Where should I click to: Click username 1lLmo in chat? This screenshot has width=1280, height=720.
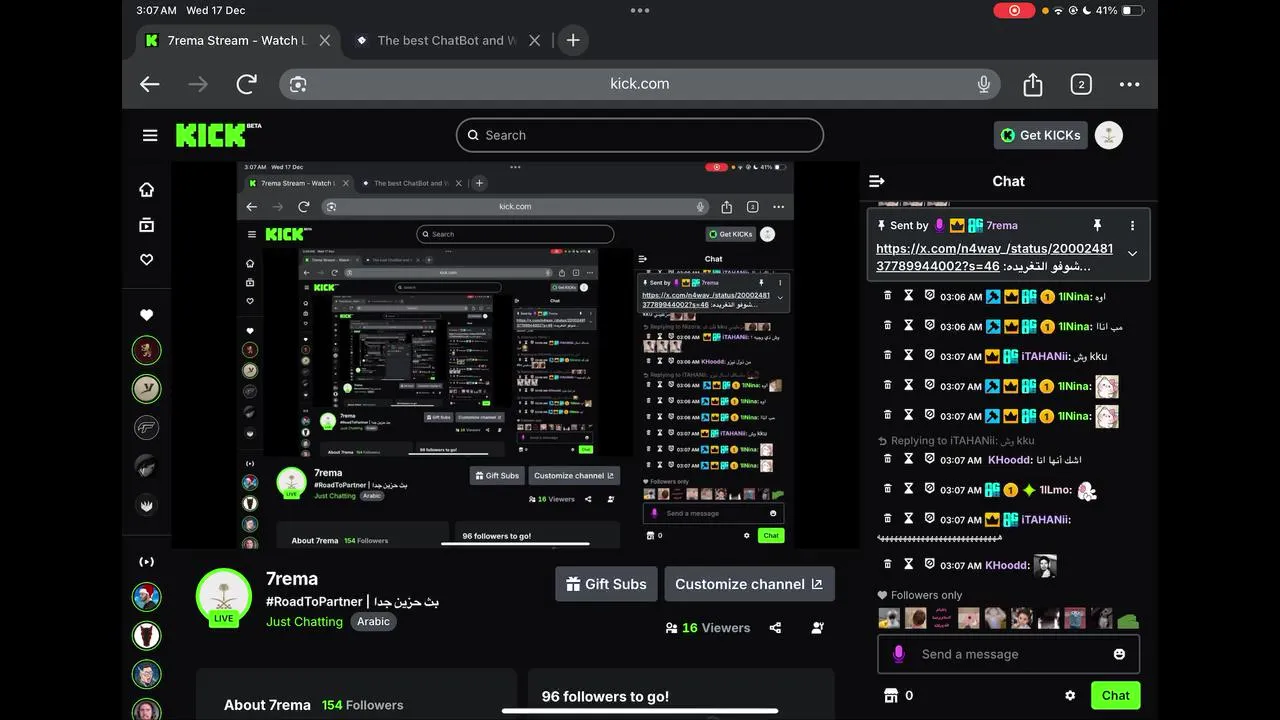[1055, 490]
